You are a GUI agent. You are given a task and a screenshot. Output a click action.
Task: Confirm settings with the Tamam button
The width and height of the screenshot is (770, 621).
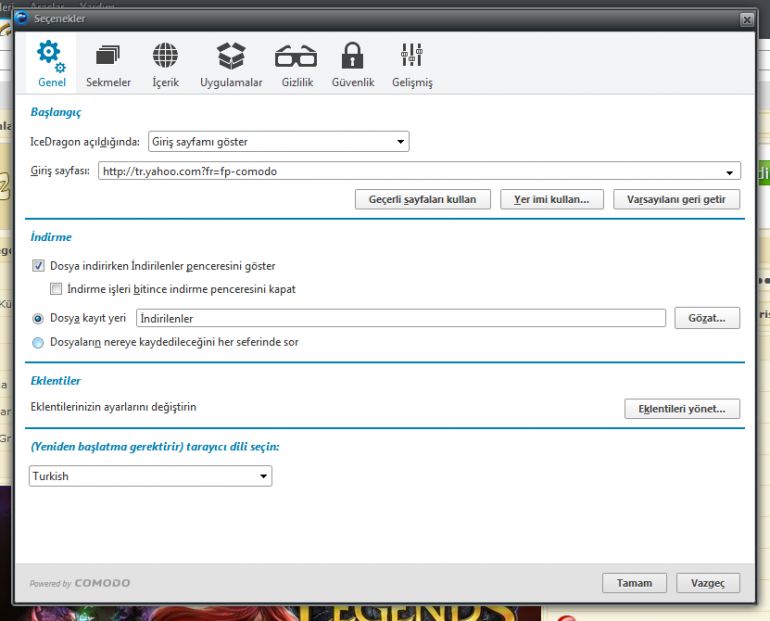(x=634, y=583)
